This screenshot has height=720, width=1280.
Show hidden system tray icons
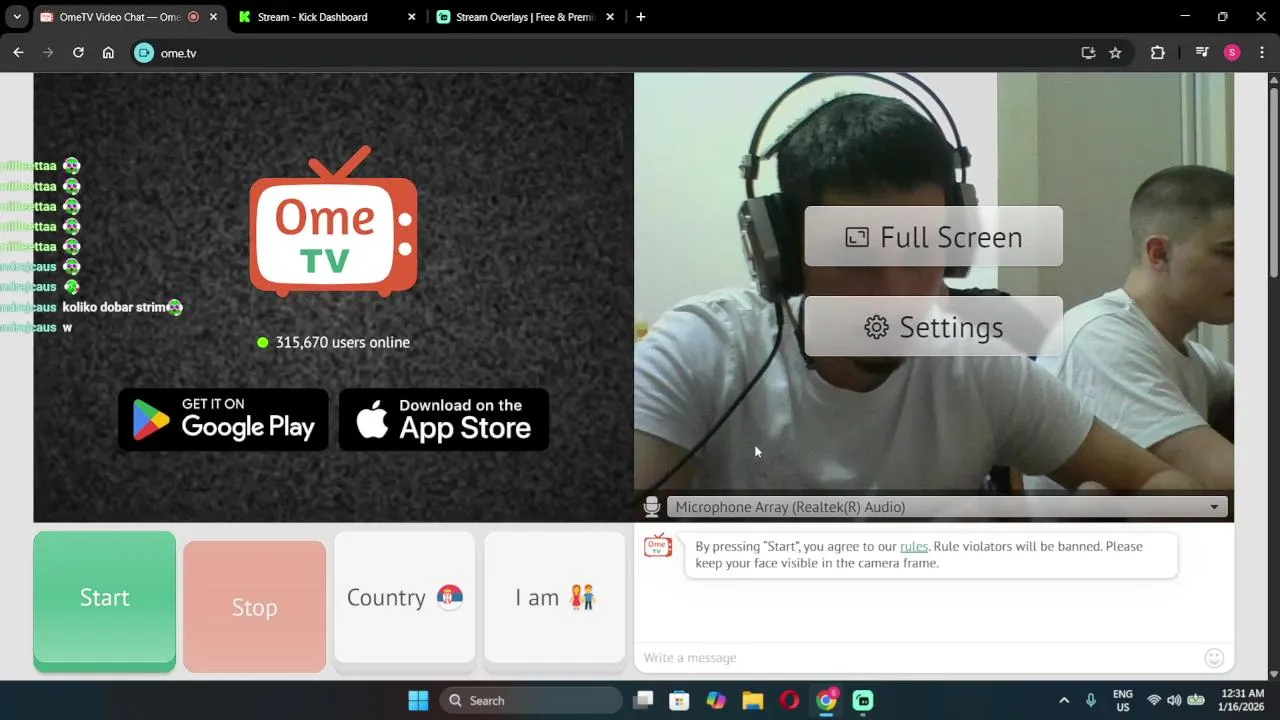pos(1064,700)
